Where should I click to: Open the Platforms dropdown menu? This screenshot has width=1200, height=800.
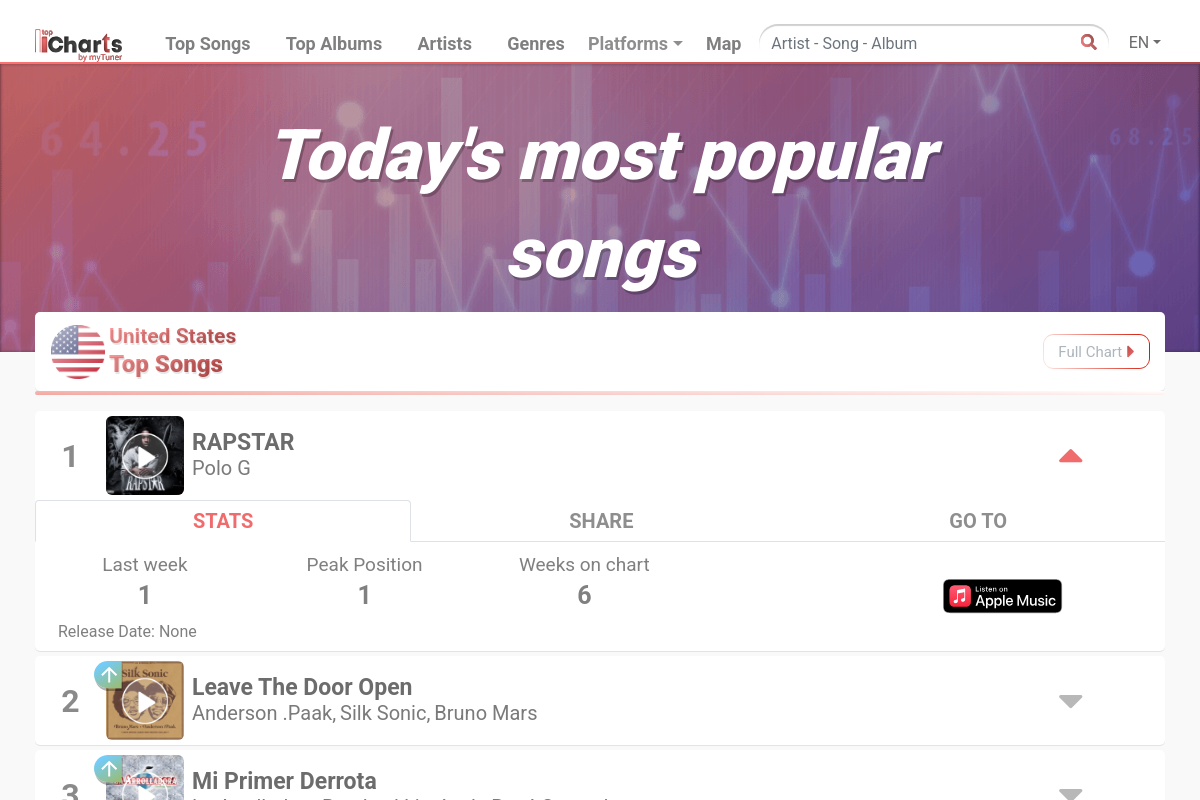coord(634,44)
